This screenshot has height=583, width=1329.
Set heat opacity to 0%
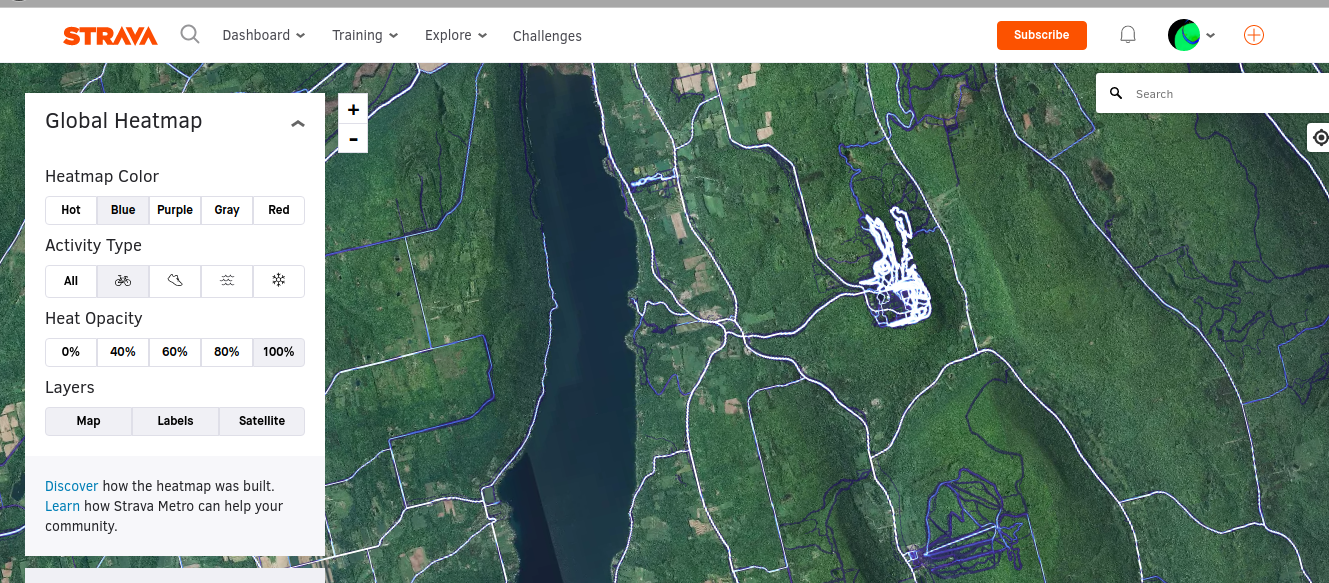coord(71,352)
